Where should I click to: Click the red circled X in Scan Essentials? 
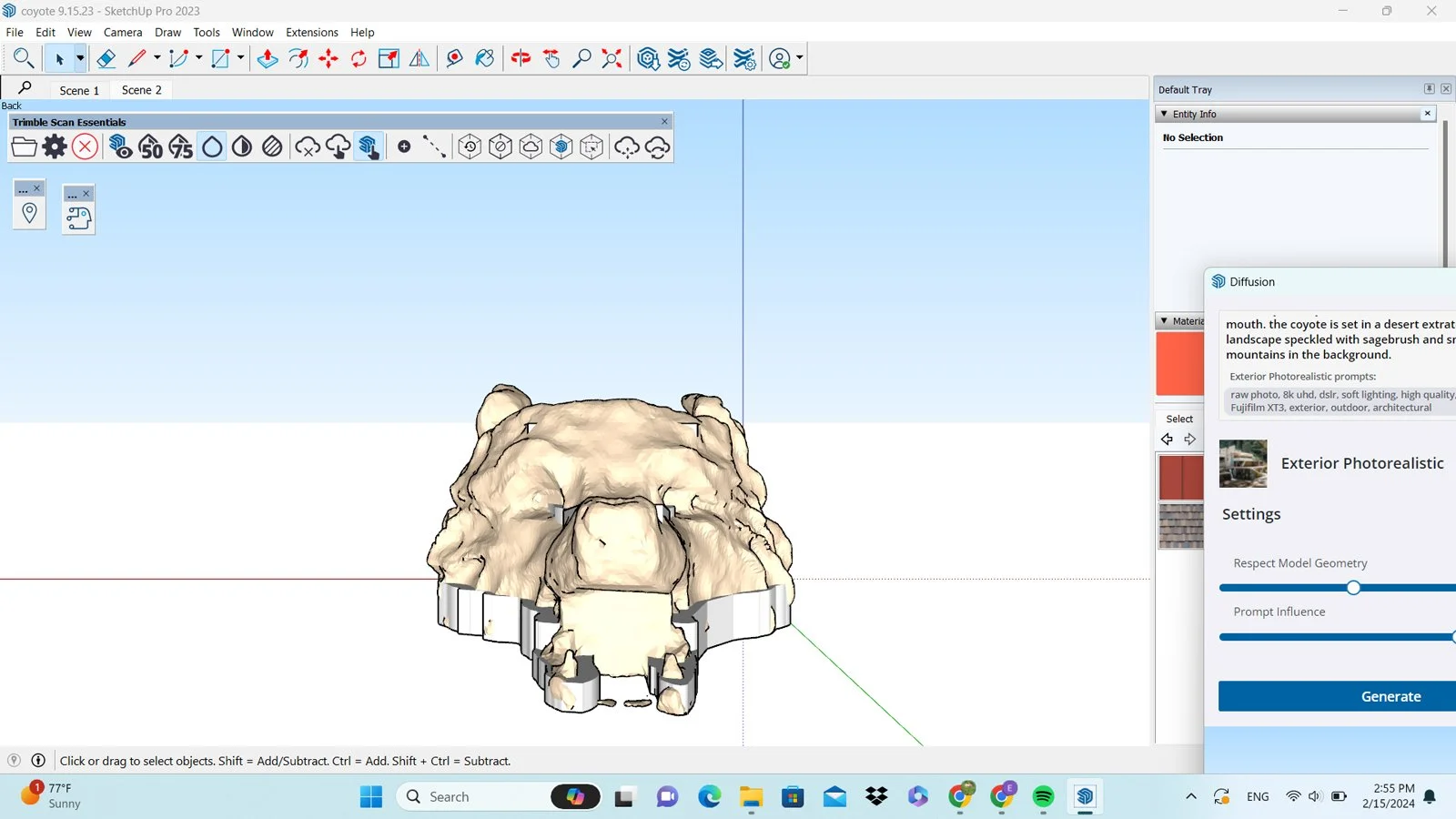[85, 147]
